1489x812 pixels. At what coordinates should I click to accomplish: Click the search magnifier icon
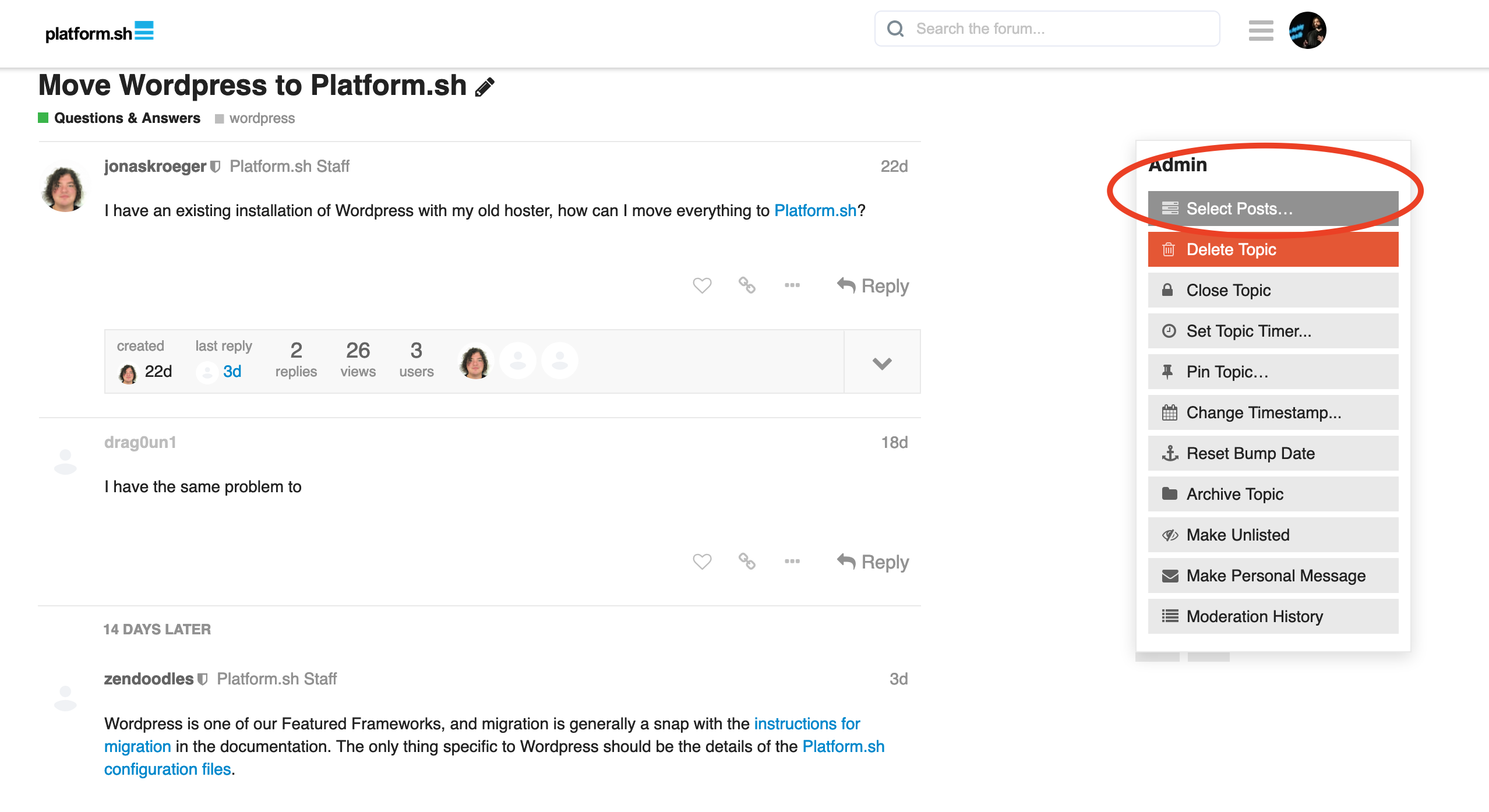(895, 29)
